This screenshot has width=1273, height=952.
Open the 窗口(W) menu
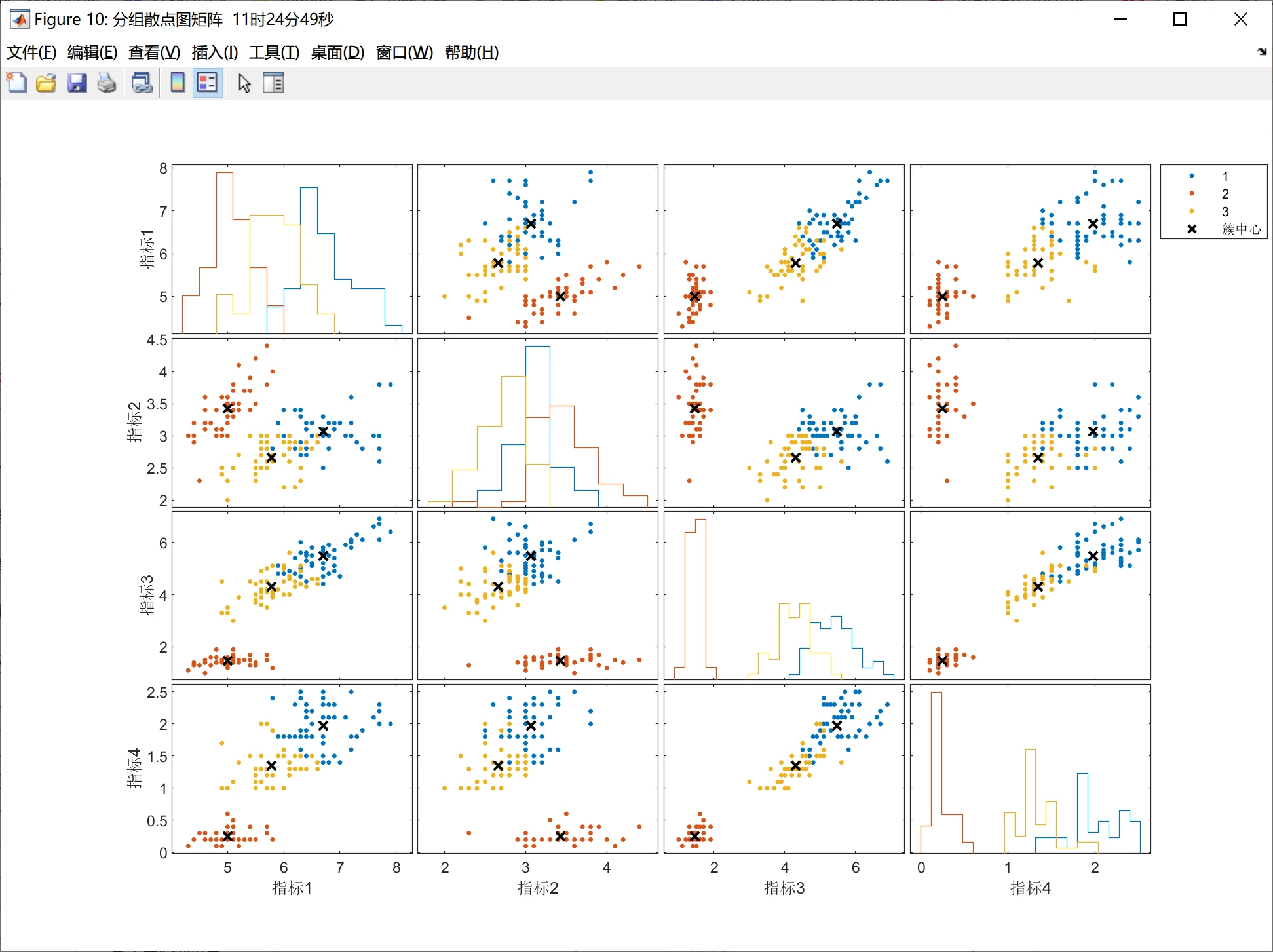(404, 52)
